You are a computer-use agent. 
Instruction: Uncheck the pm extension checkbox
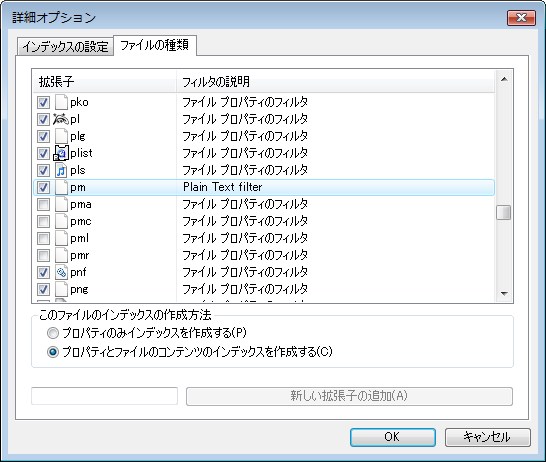pyautogui.click(x=43, y=187)
